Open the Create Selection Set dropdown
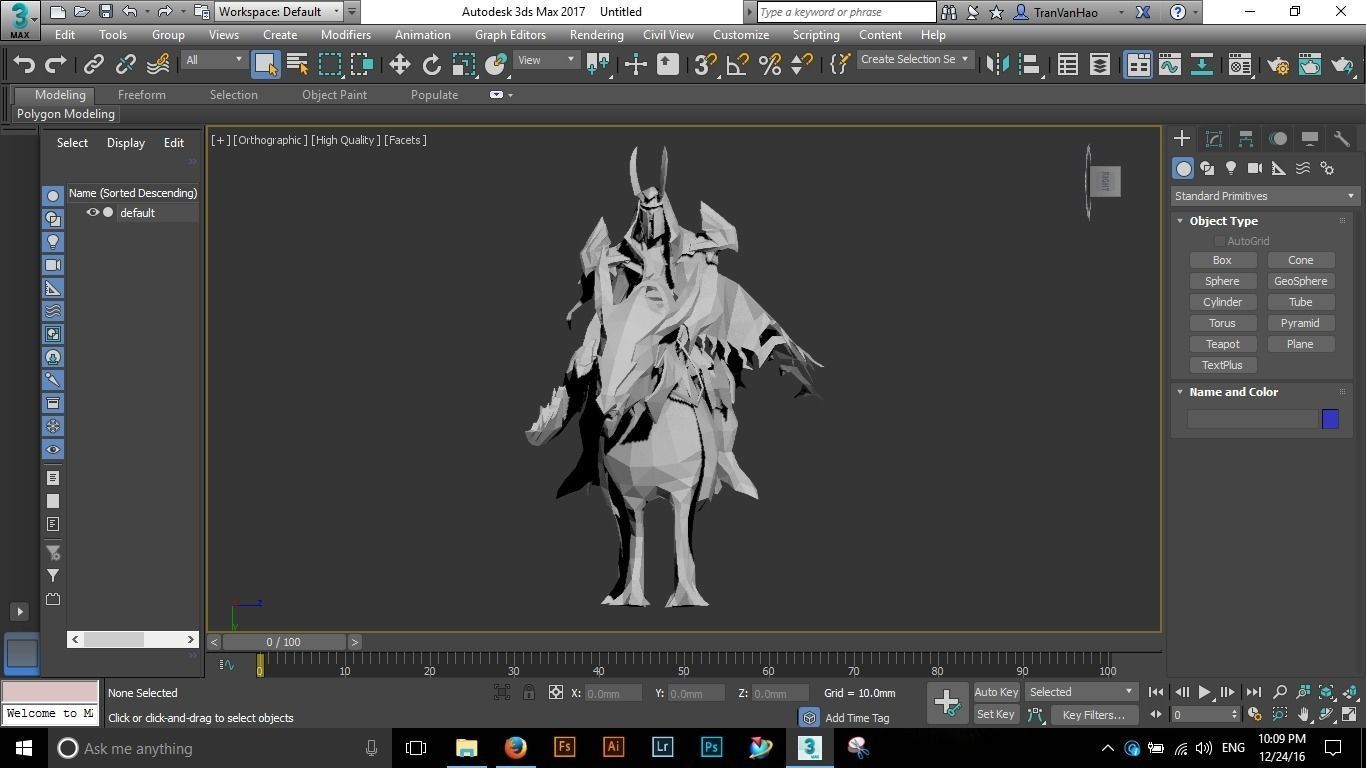1366x768 pixels. [914, 60]
